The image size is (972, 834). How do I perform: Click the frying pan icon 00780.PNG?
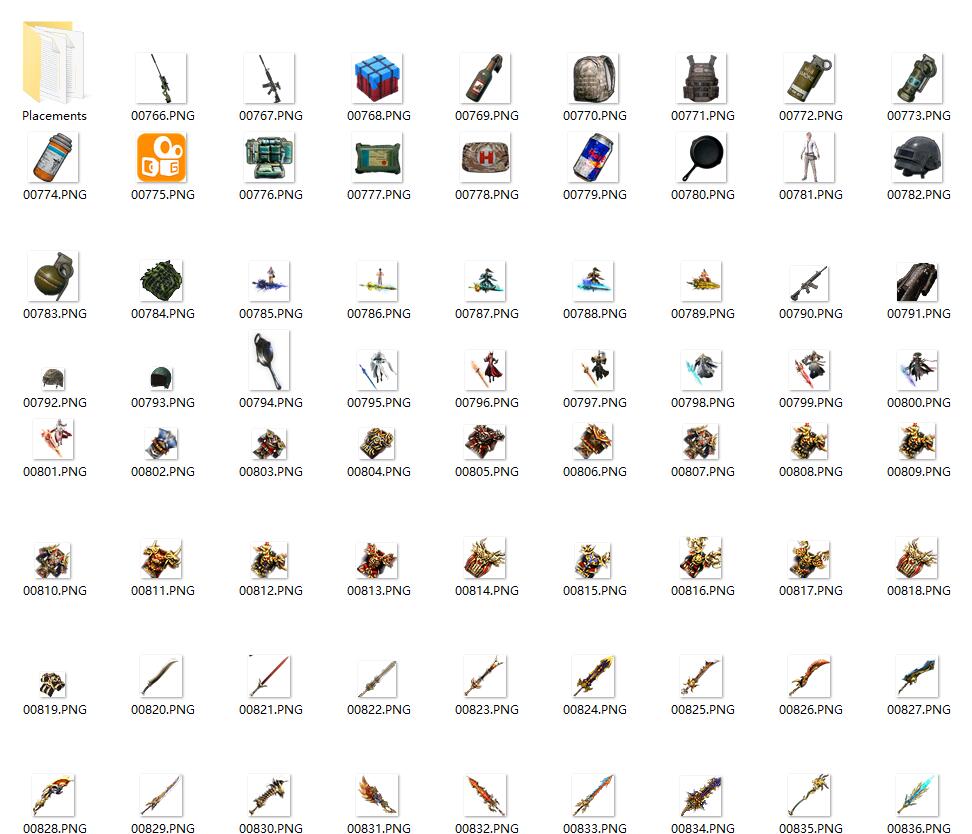(x=701, y=157)
